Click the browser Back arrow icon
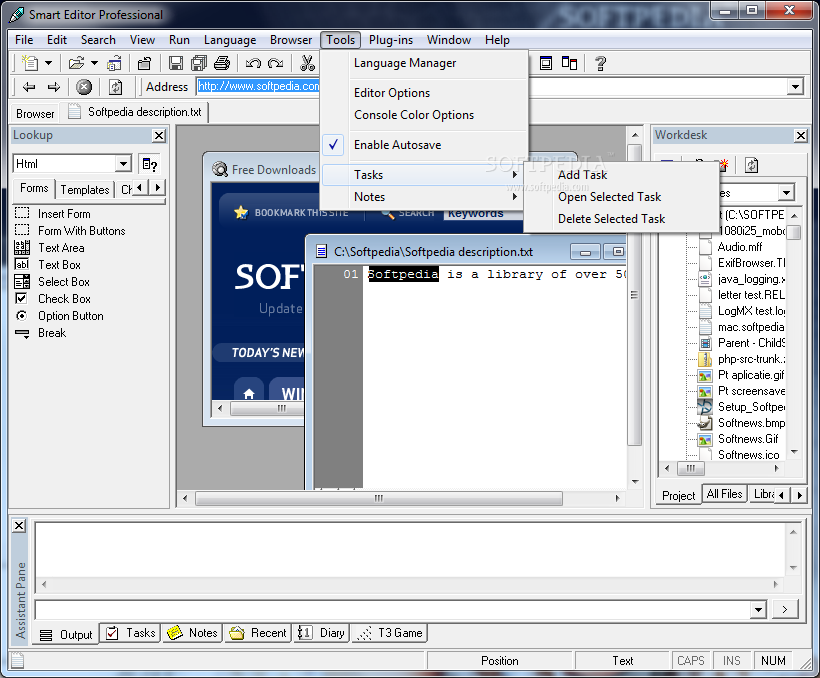 (29, 87)
